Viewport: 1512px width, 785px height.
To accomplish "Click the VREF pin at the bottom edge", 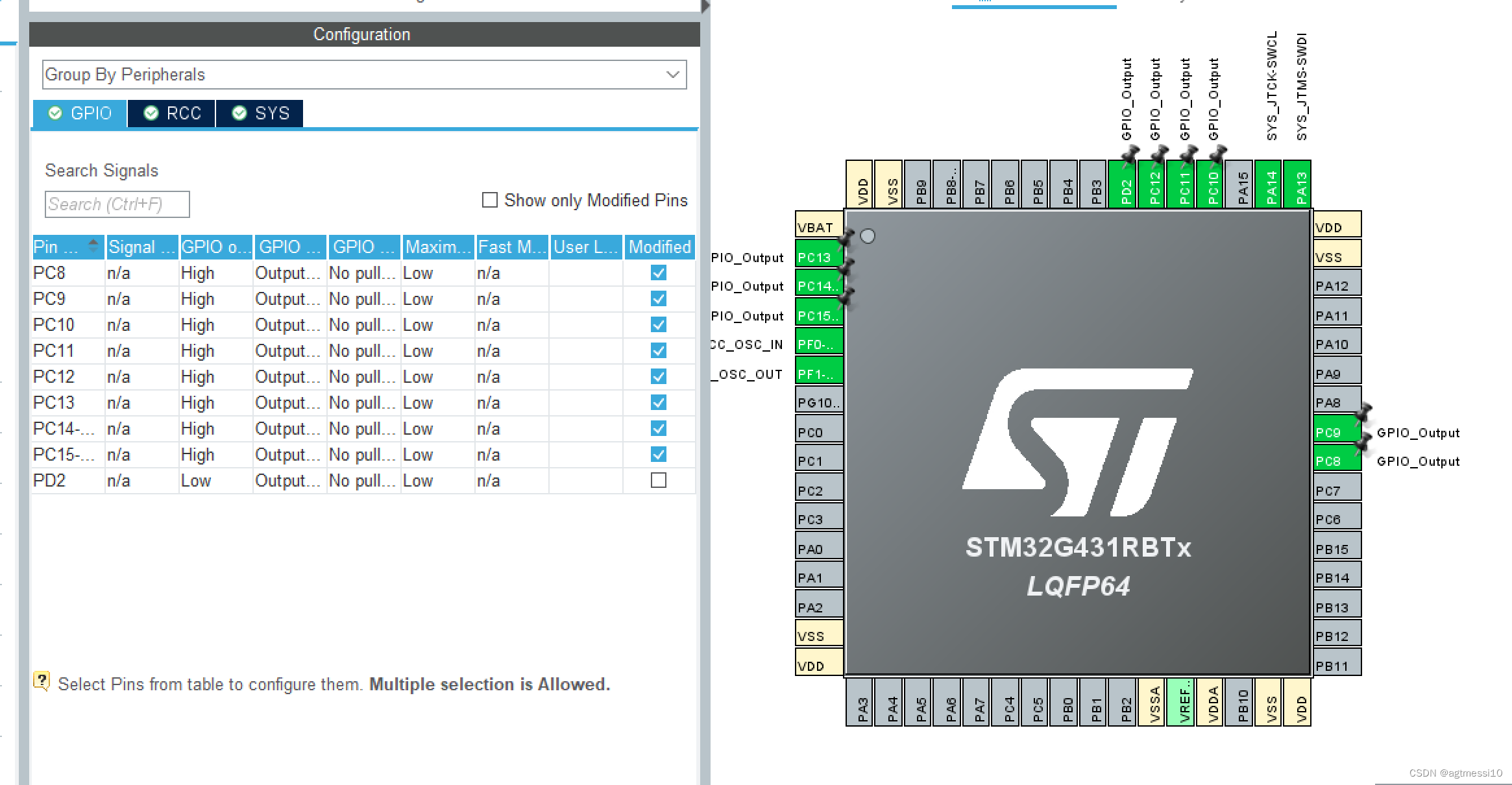I will [1181, 704].
